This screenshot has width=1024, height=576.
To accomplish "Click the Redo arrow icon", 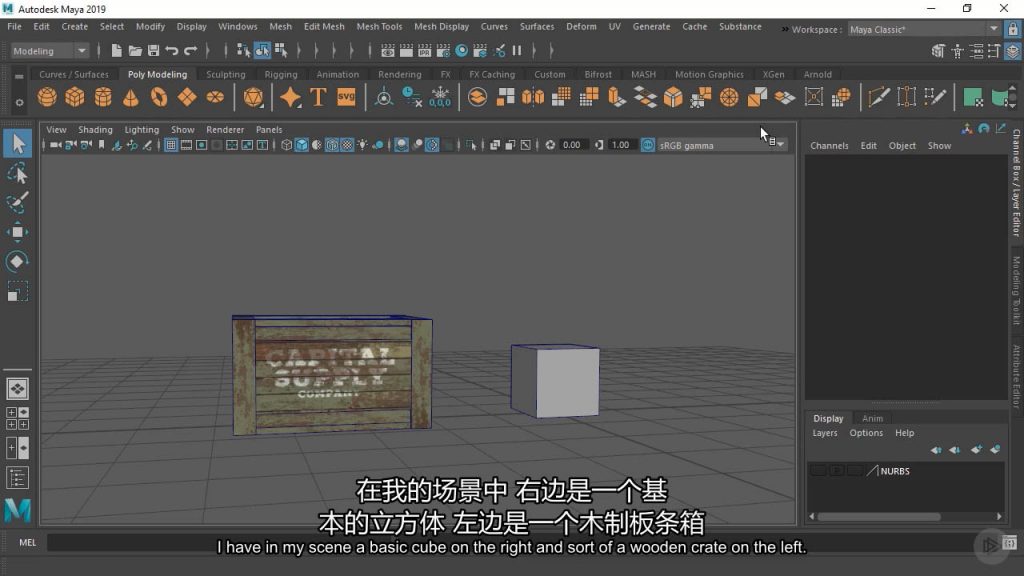I will pos(191,50).
